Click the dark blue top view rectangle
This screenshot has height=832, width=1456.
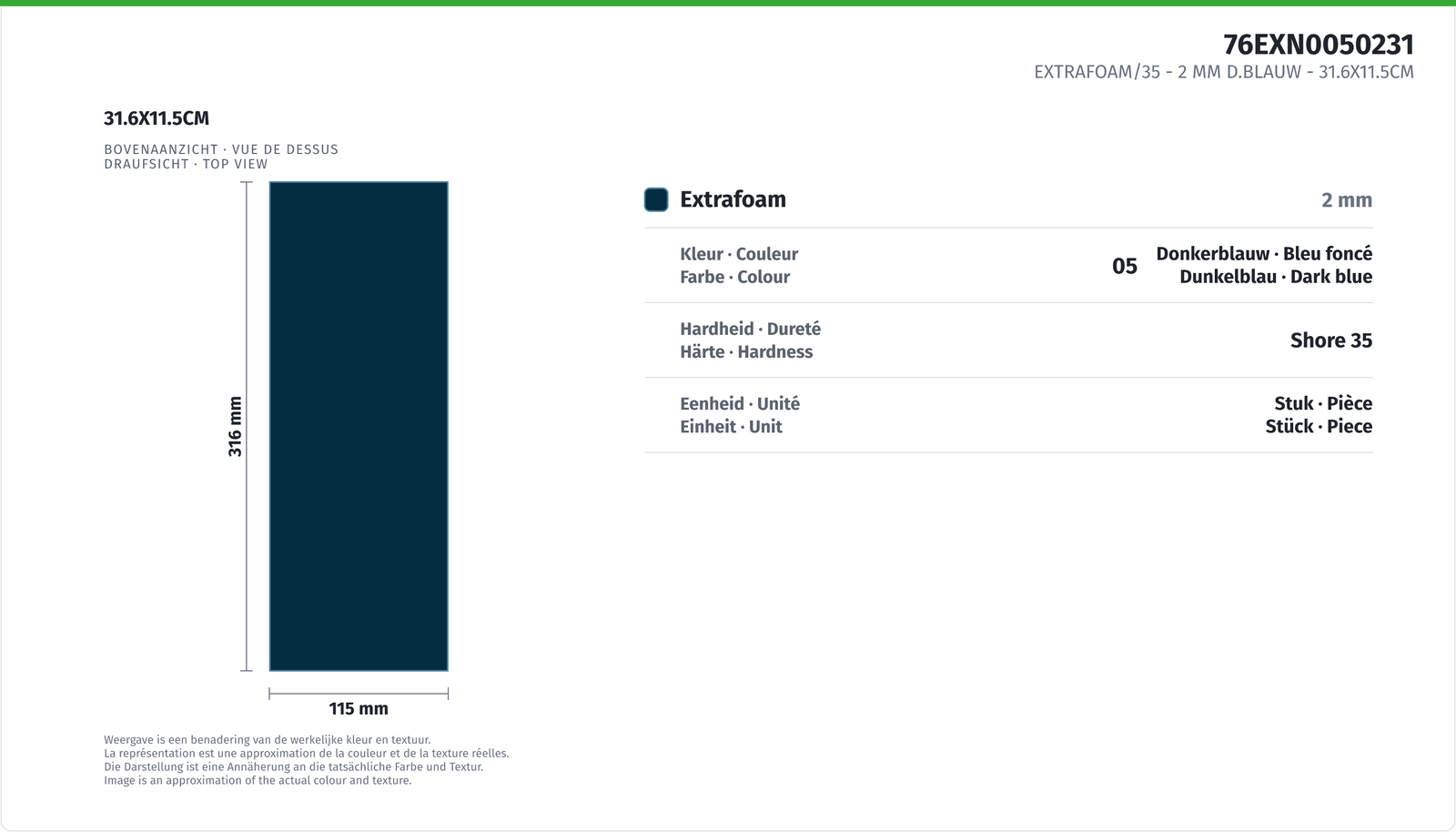(359, 426)
